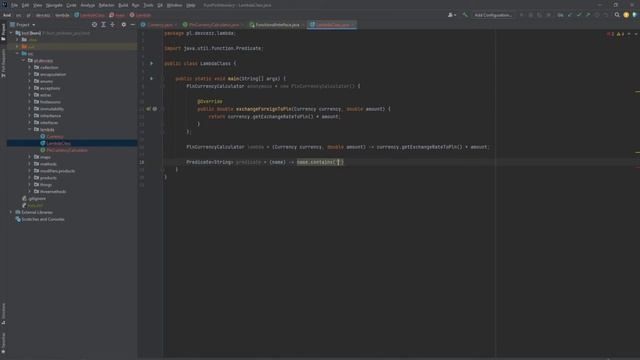Collapse the lambda package folder

coord(30,129)
